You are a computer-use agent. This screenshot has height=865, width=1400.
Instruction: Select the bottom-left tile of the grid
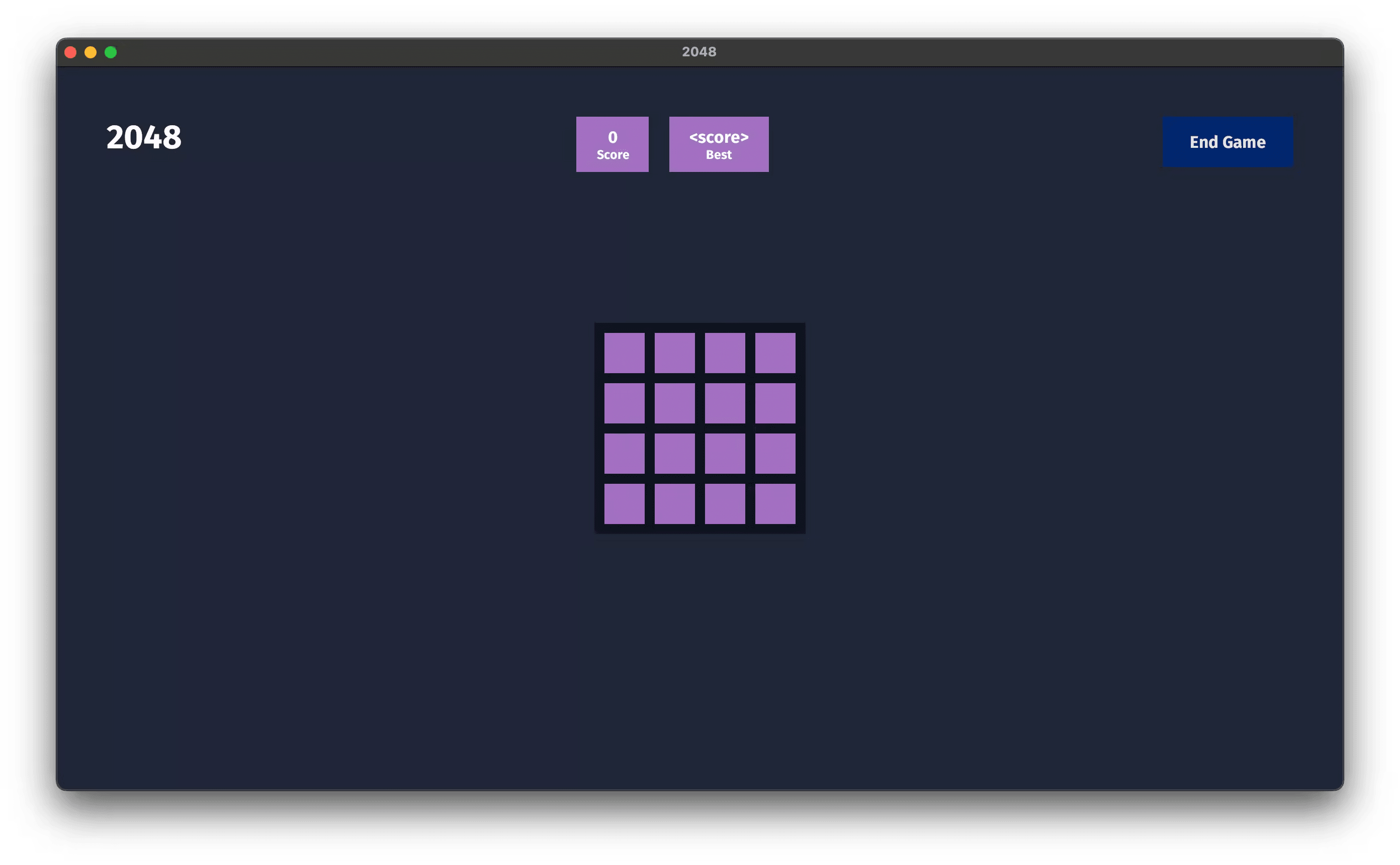[x=624, y=503]
